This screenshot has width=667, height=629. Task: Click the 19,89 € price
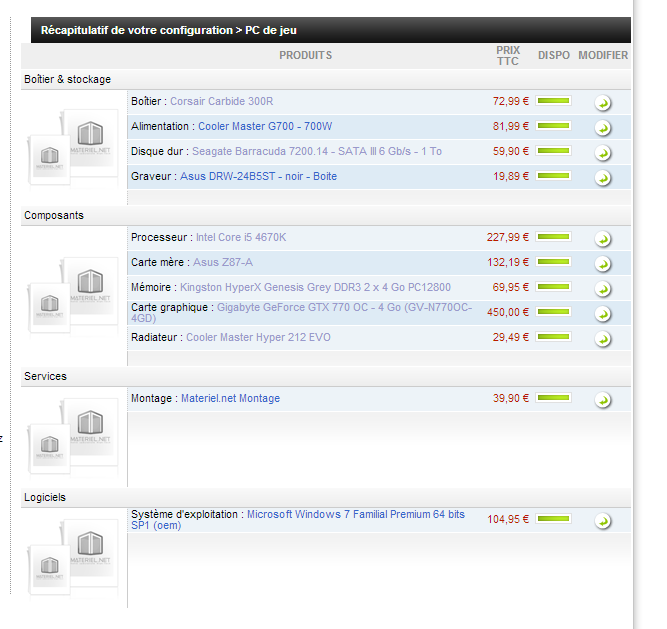(x=510, y=176)
